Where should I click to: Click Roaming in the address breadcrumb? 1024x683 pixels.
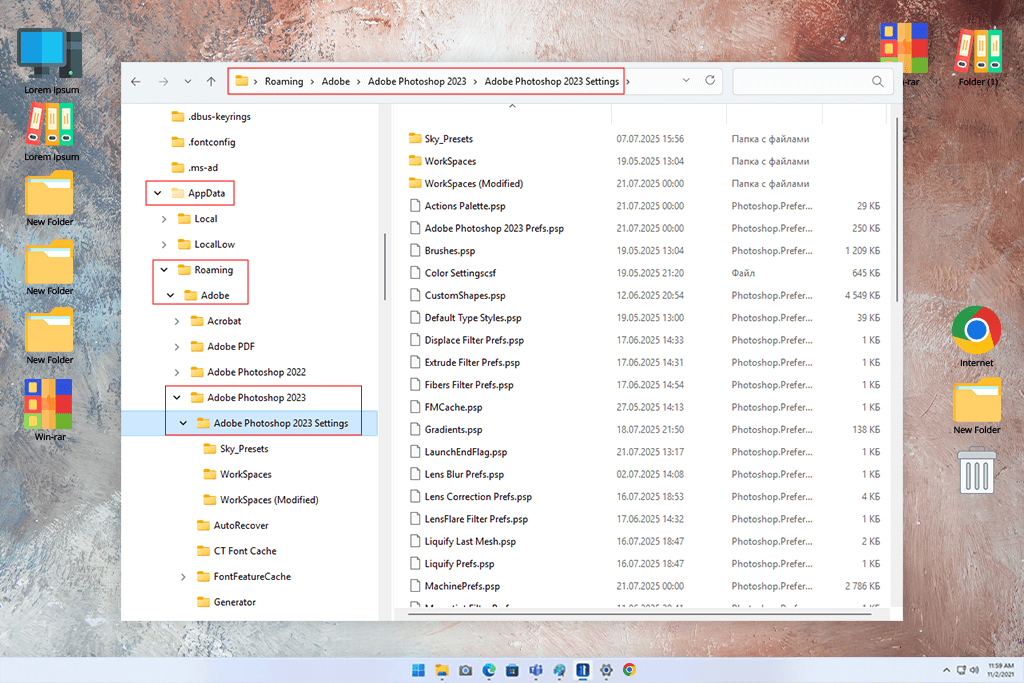coord(284,82)
